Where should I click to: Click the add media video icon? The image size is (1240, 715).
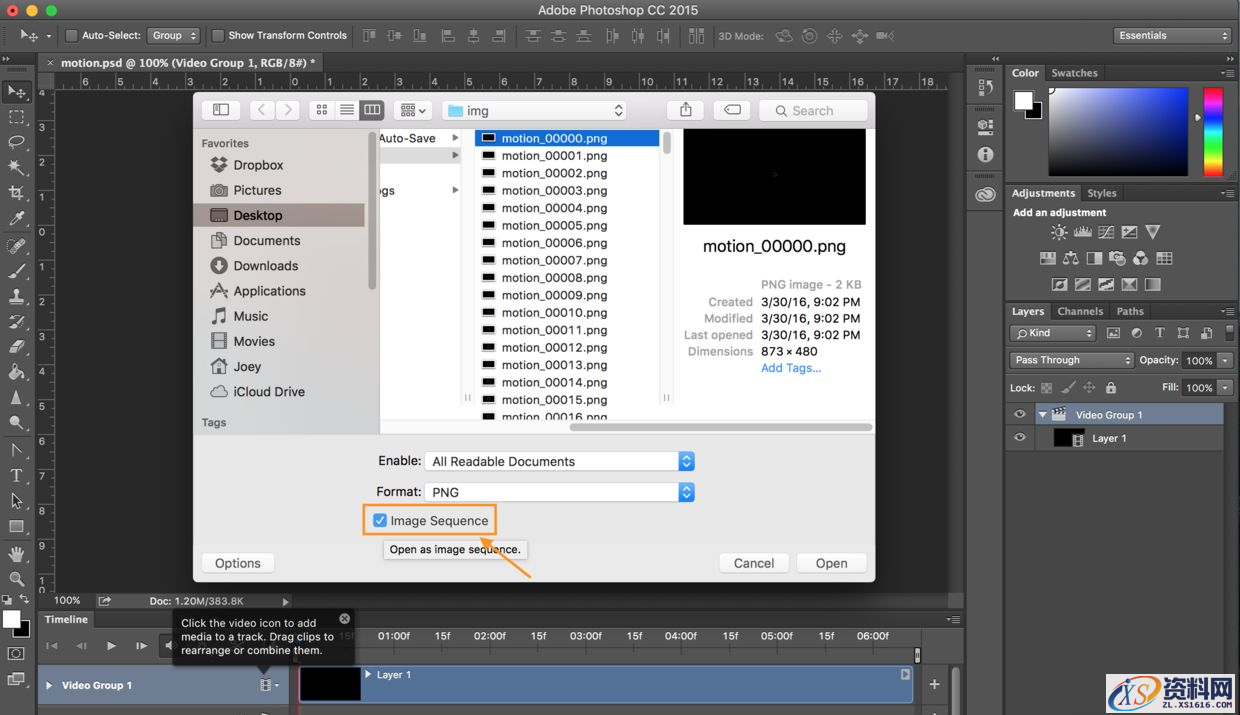(266, 685)
